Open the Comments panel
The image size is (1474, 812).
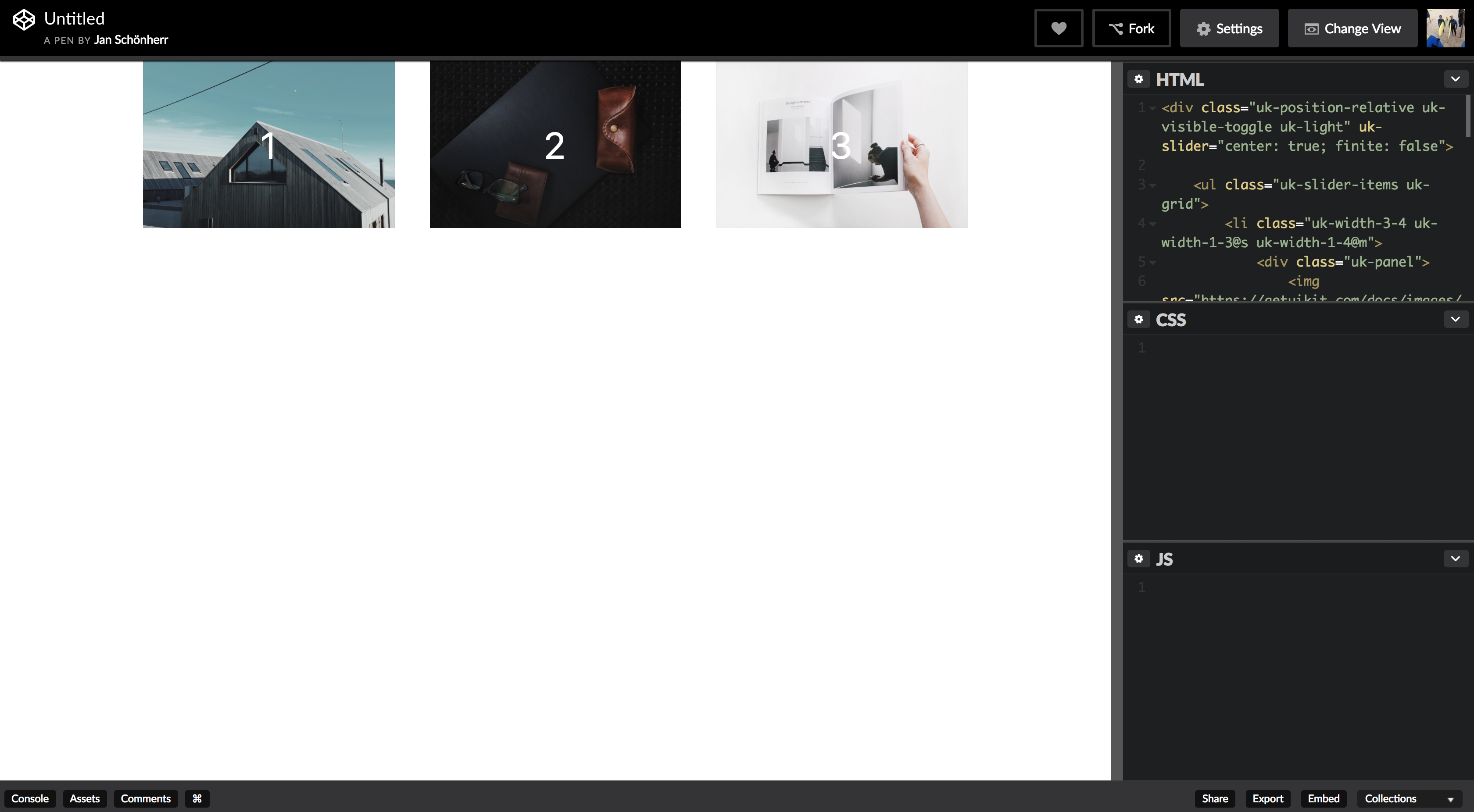coord(145,798)
